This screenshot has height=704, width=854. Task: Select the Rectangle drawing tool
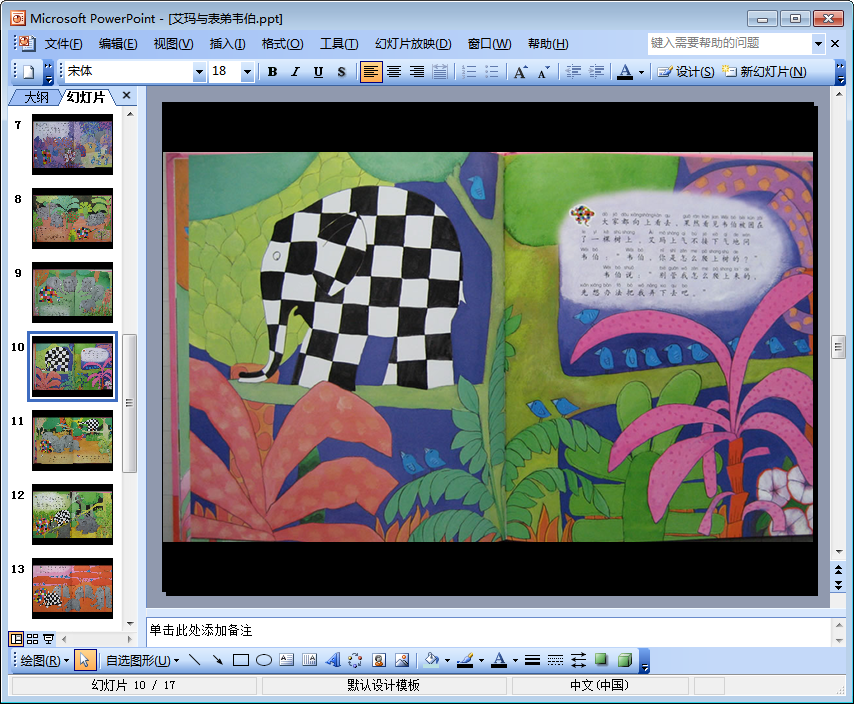click(240, 660)
